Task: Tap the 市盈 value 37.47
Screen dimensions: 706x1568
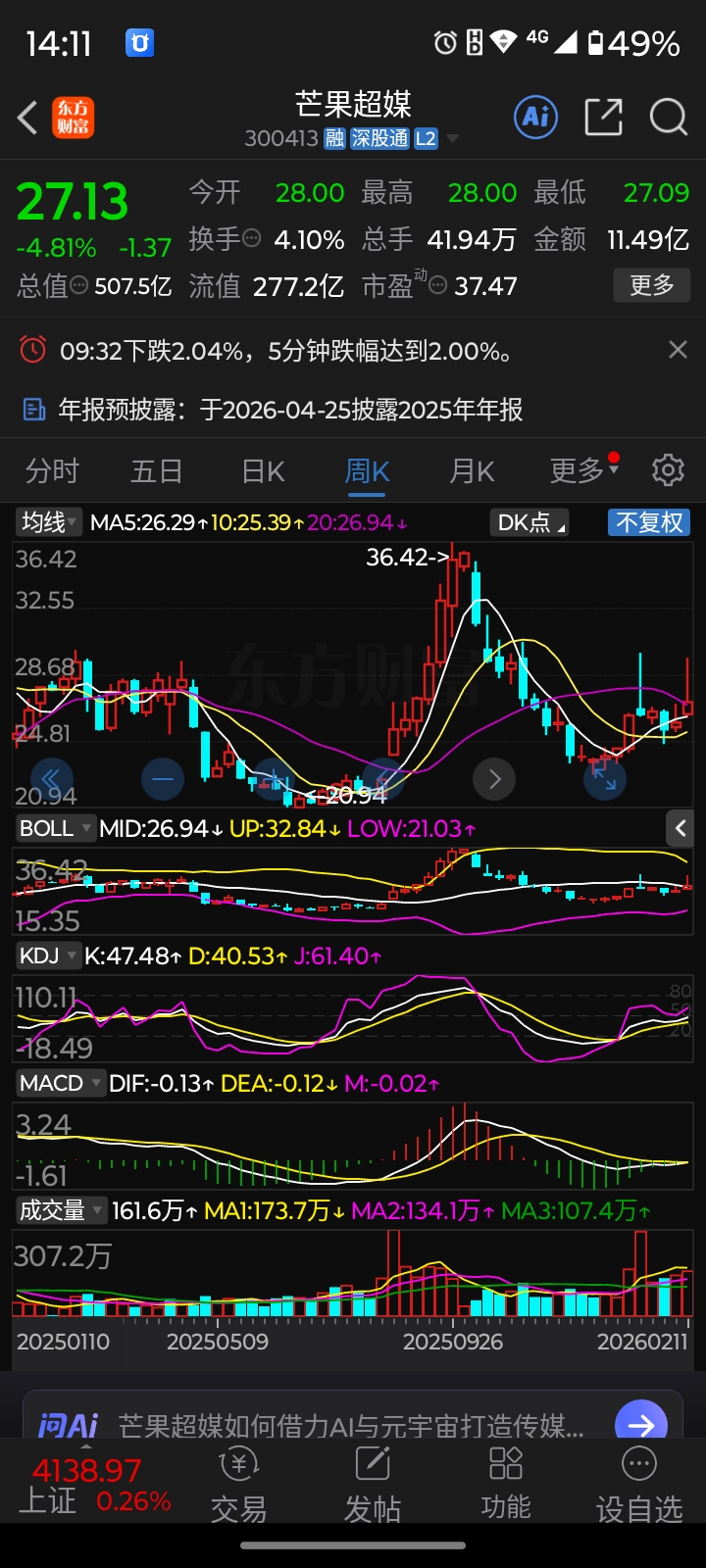Action: (x=485, y=286)
